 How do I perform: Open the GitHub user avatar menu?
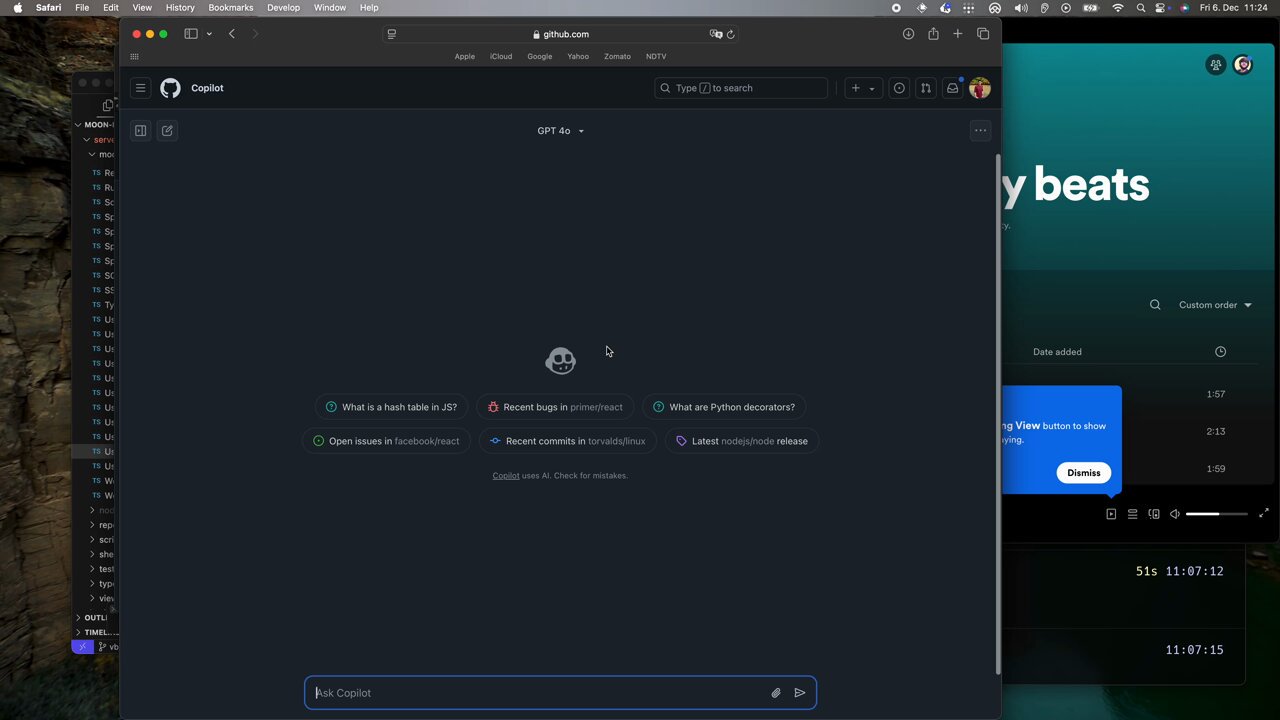pos(980,88)
